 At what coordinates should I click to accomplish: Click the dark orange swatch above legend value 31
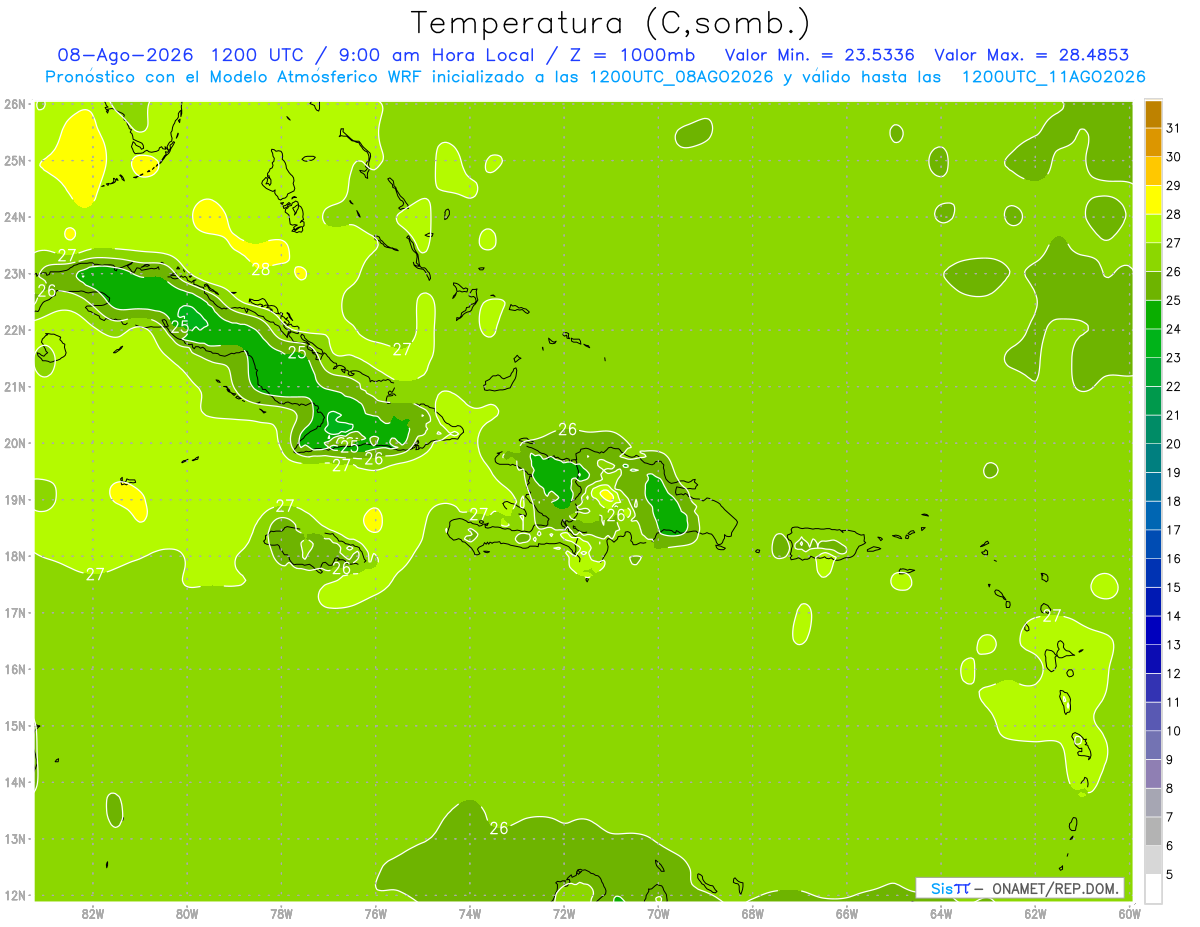[1153, 114]
